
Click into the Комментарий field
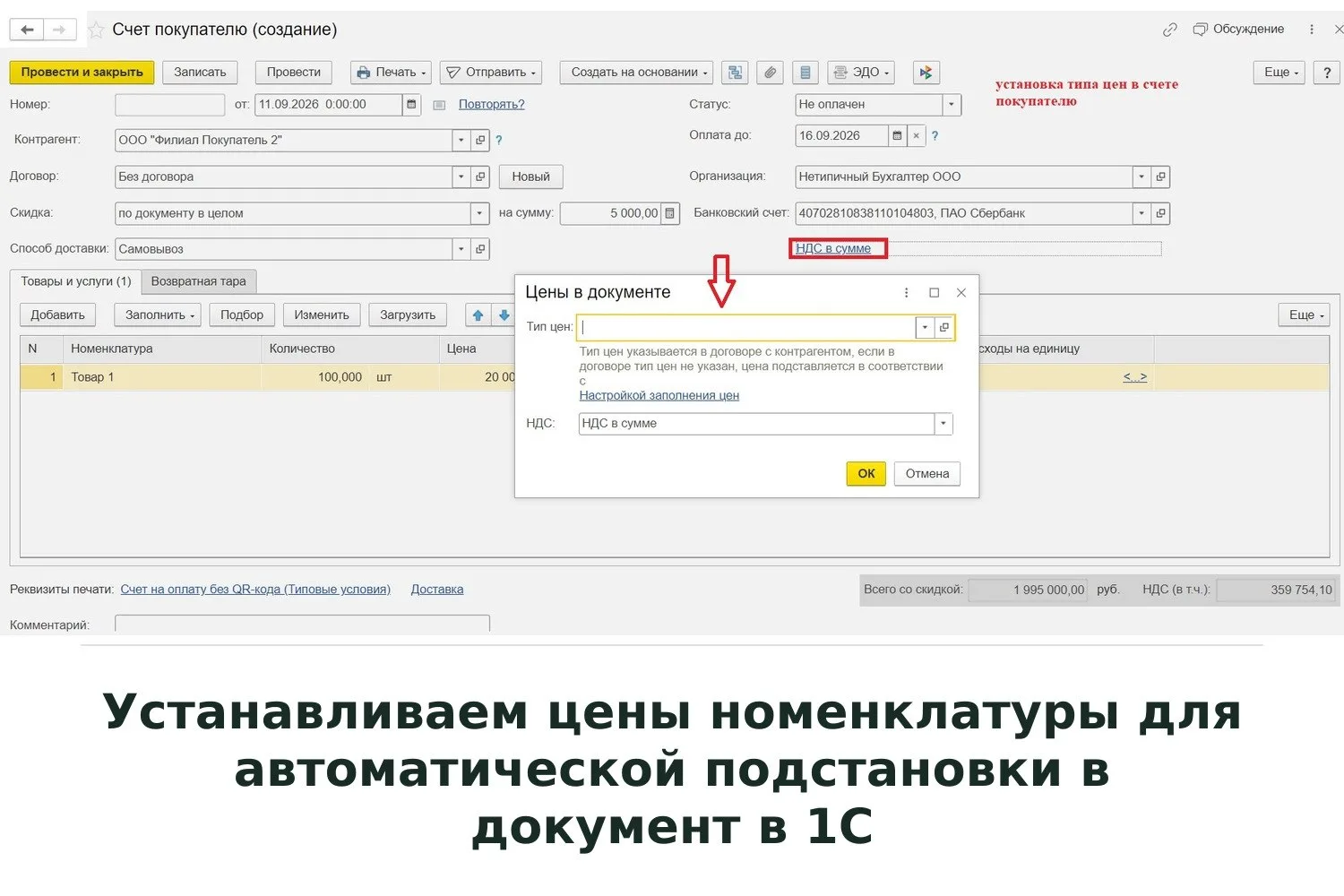(302, 624)
